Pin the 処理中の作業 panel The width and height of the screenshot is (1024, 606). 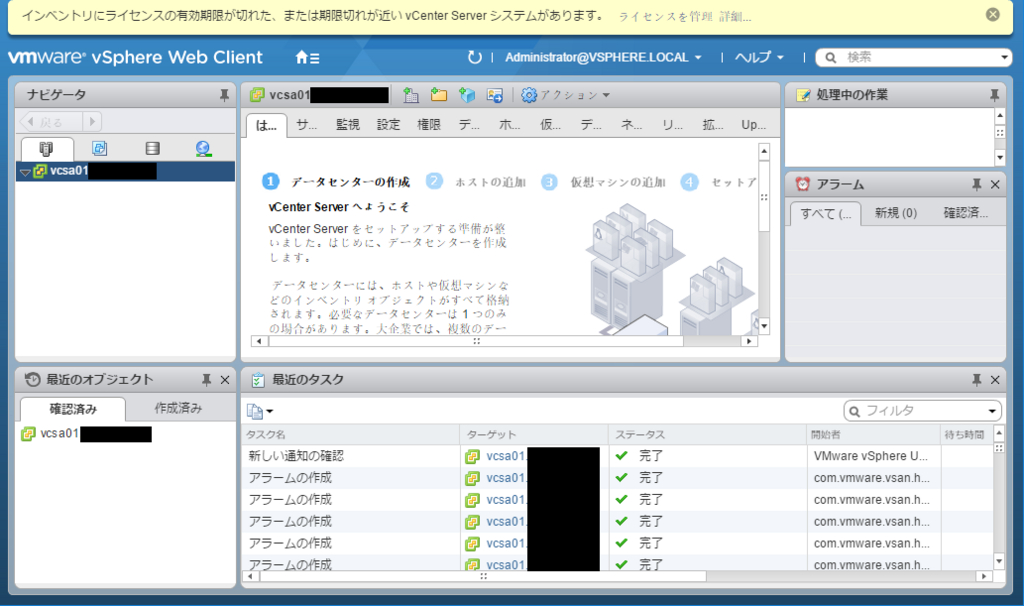click(x=994, y=95)
